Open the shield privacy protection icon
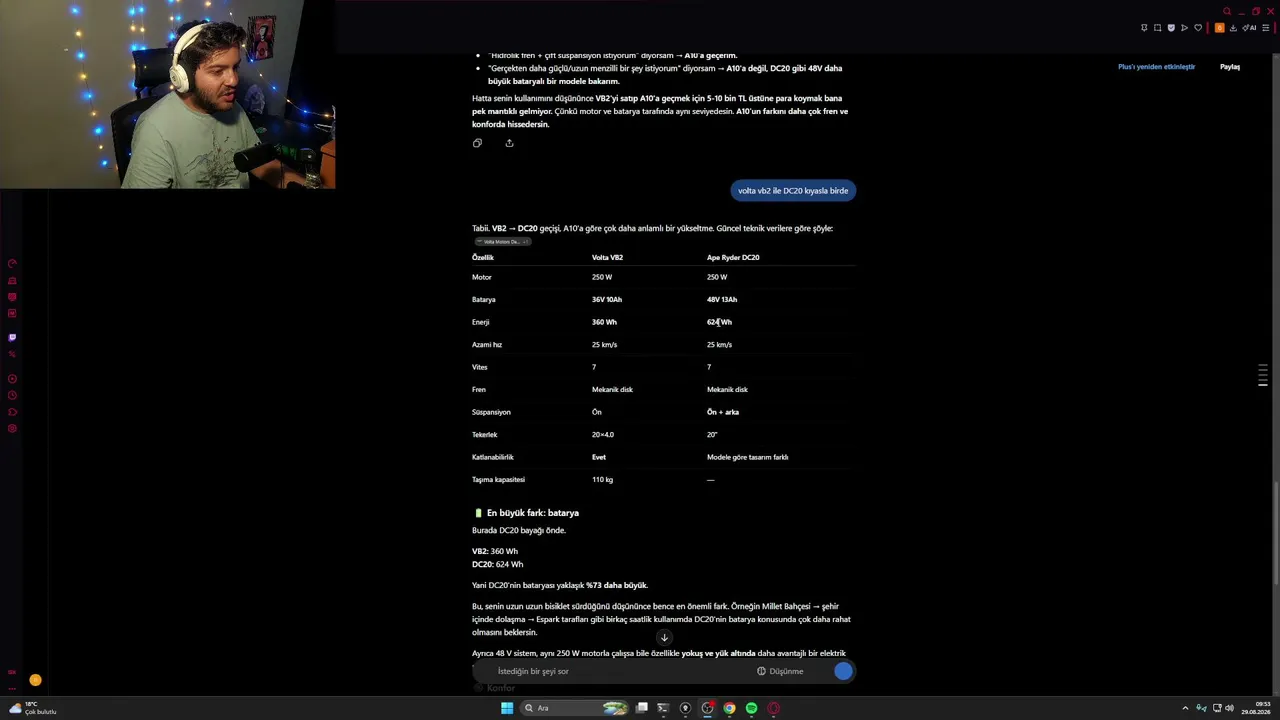 point(1171,28)
